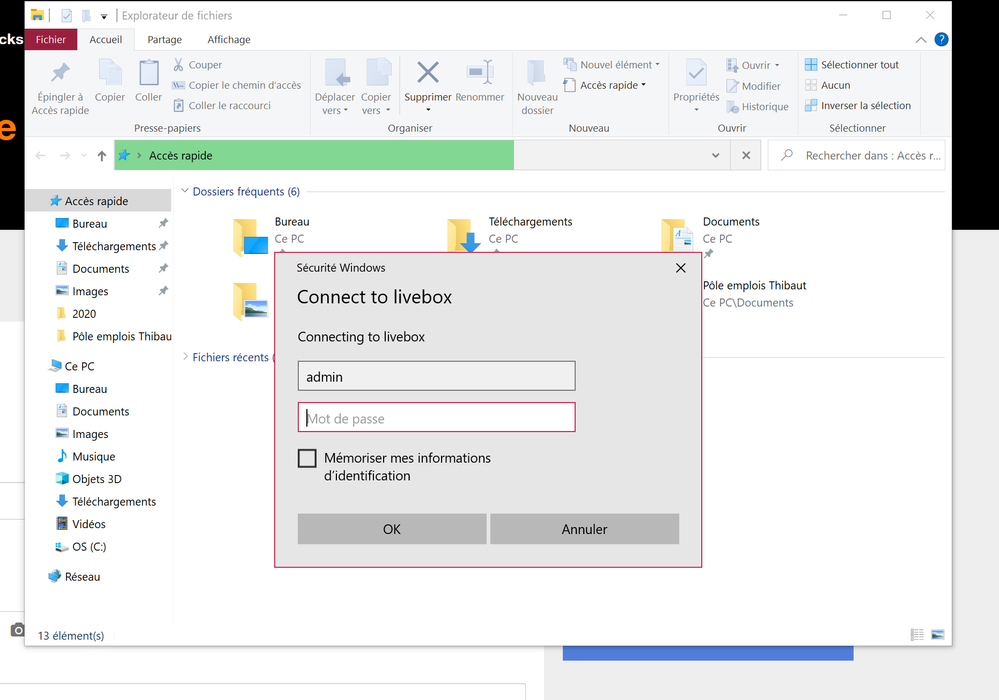Select Musique under Ce PC
The image size is (999, 700).
pos(93,457)
